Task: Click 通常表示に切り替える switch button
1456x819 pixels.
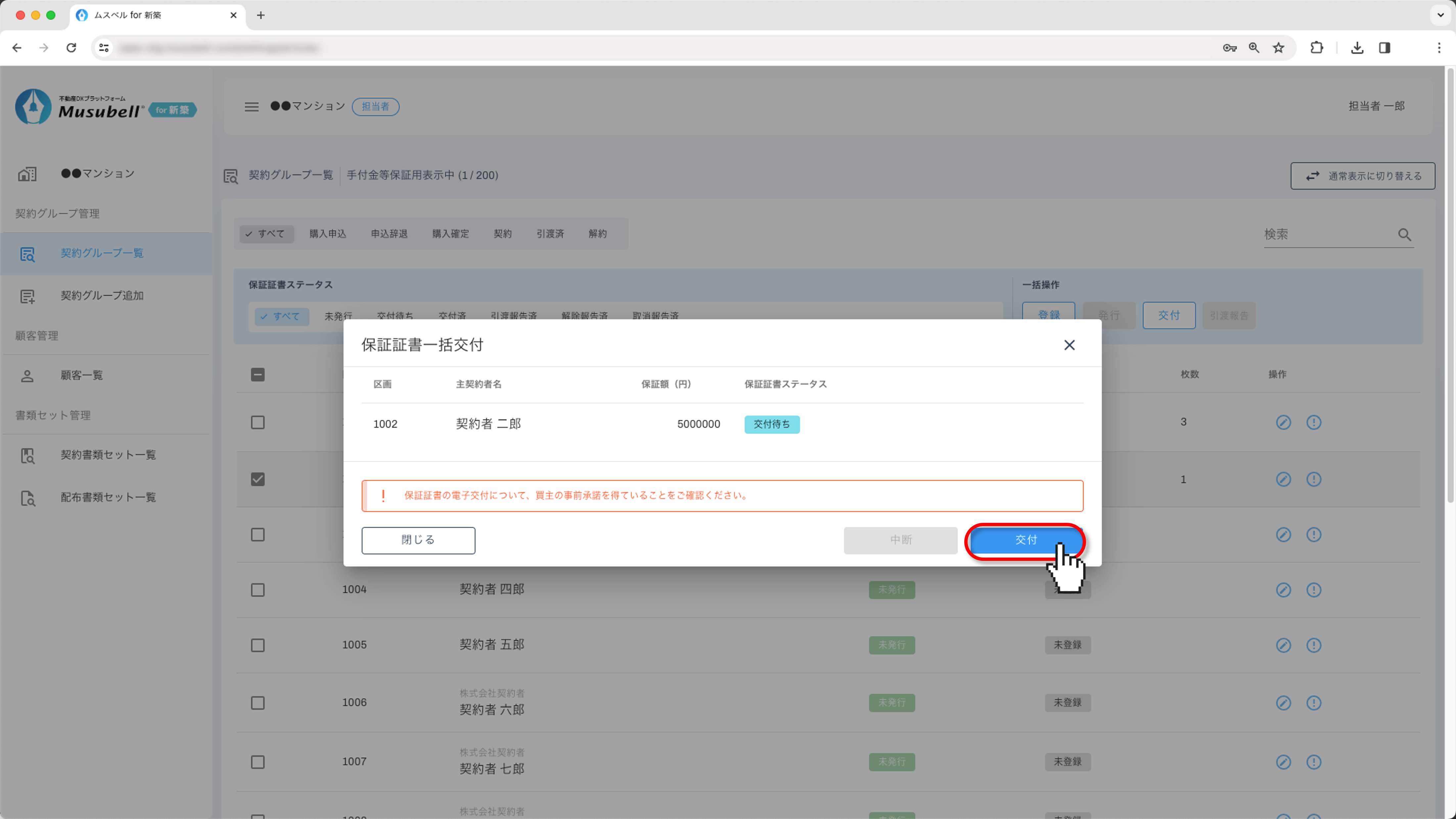Action: click(x=1362, y=176)
